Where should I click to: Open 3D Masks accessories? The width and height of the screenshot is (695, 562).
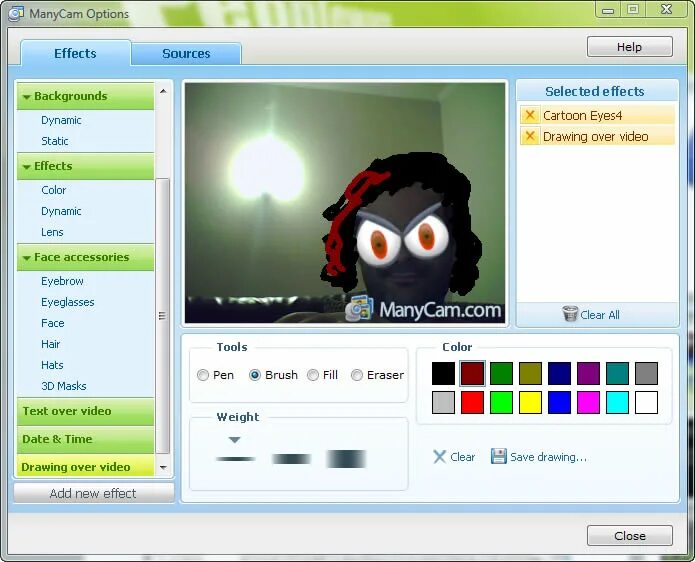pos(64,386)
